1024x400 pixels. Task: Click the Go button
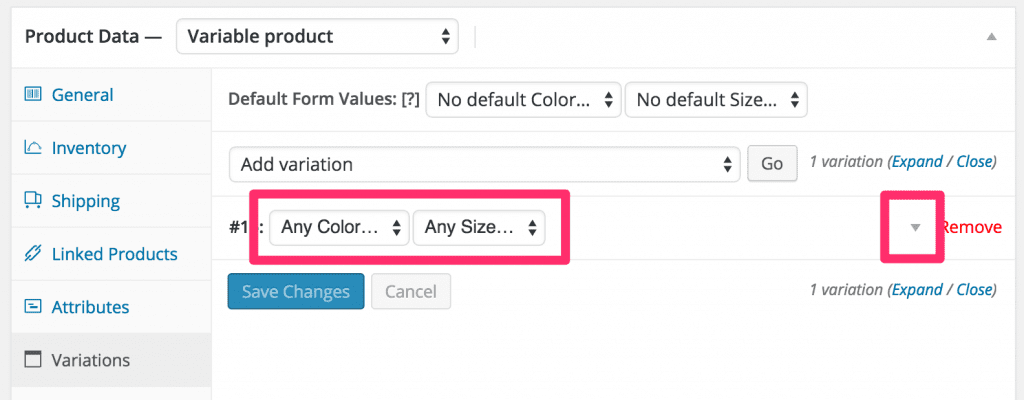[772, 163]
